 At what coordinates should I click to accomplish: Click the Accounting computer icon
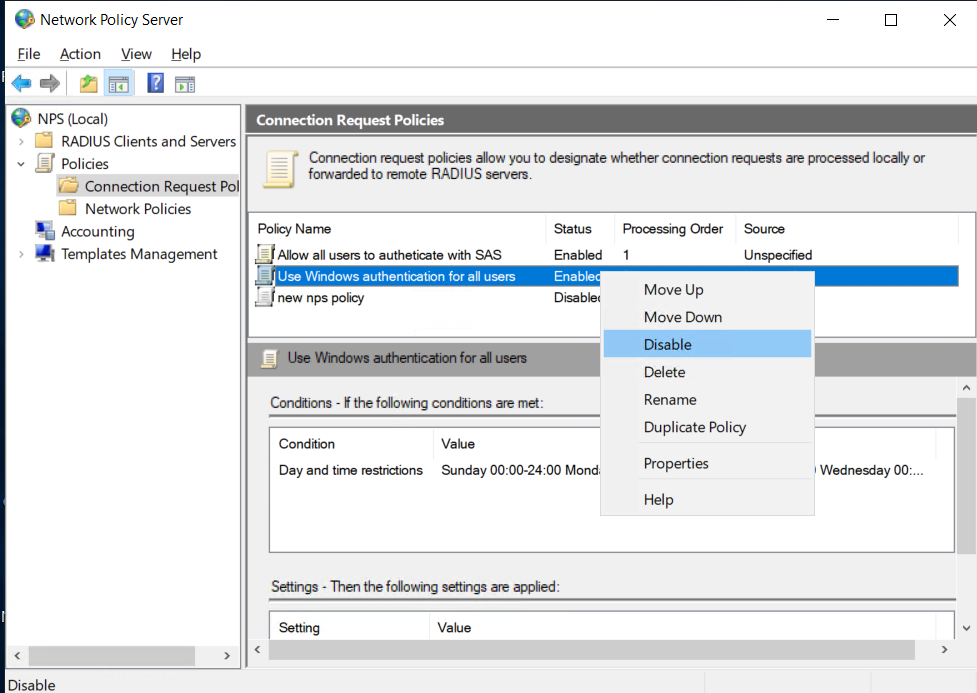tap(44, 231)
